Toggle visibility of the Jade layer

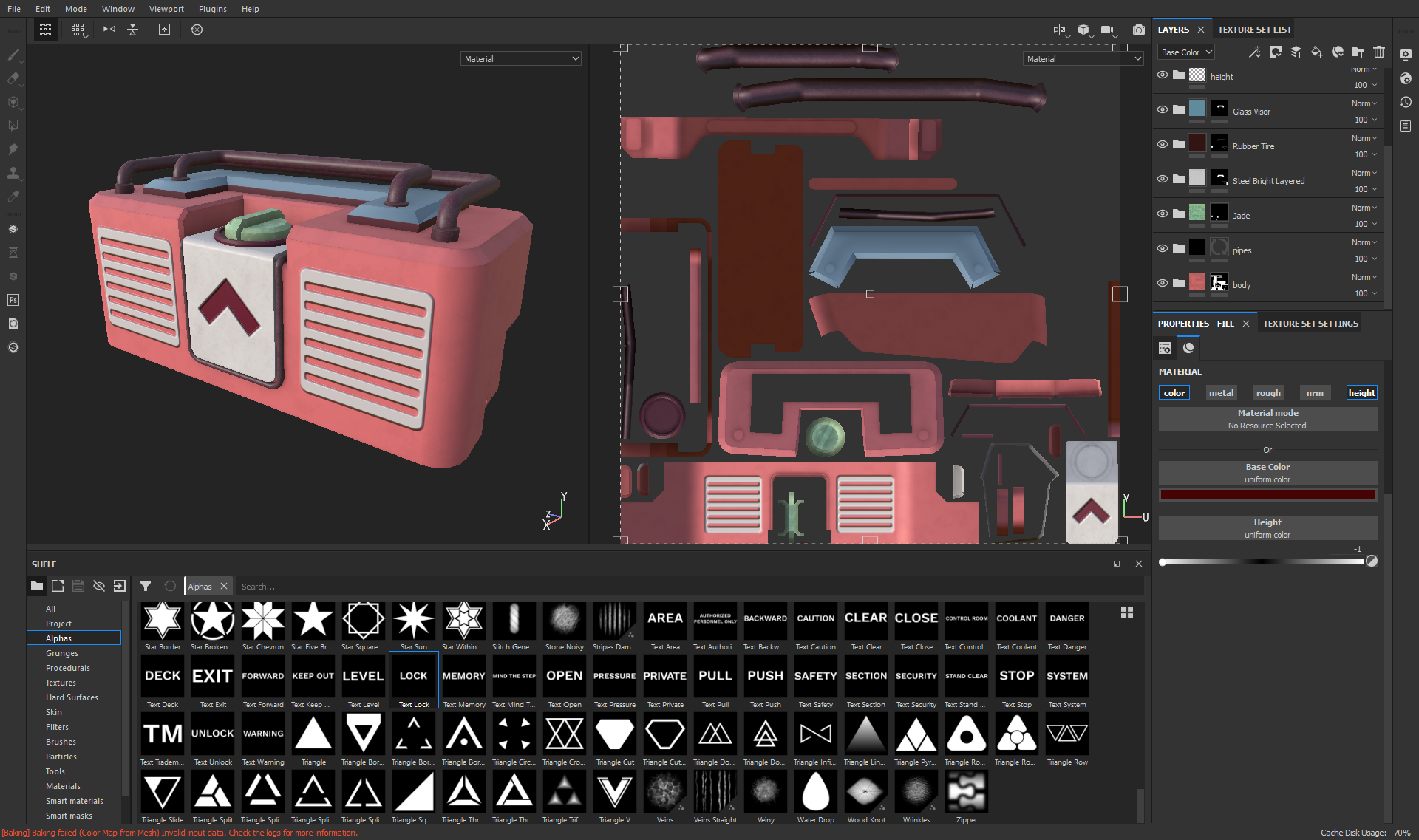tap(1163, 214)
